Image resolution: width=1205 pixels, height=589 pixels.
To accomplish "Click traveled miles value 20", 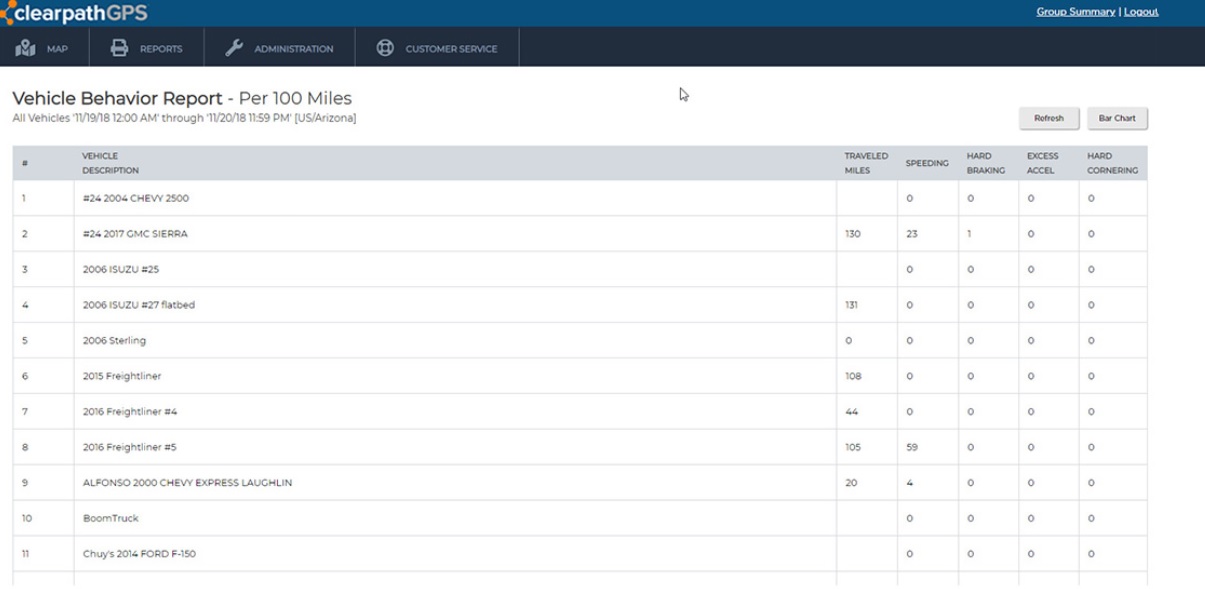I will click(851, 482).
